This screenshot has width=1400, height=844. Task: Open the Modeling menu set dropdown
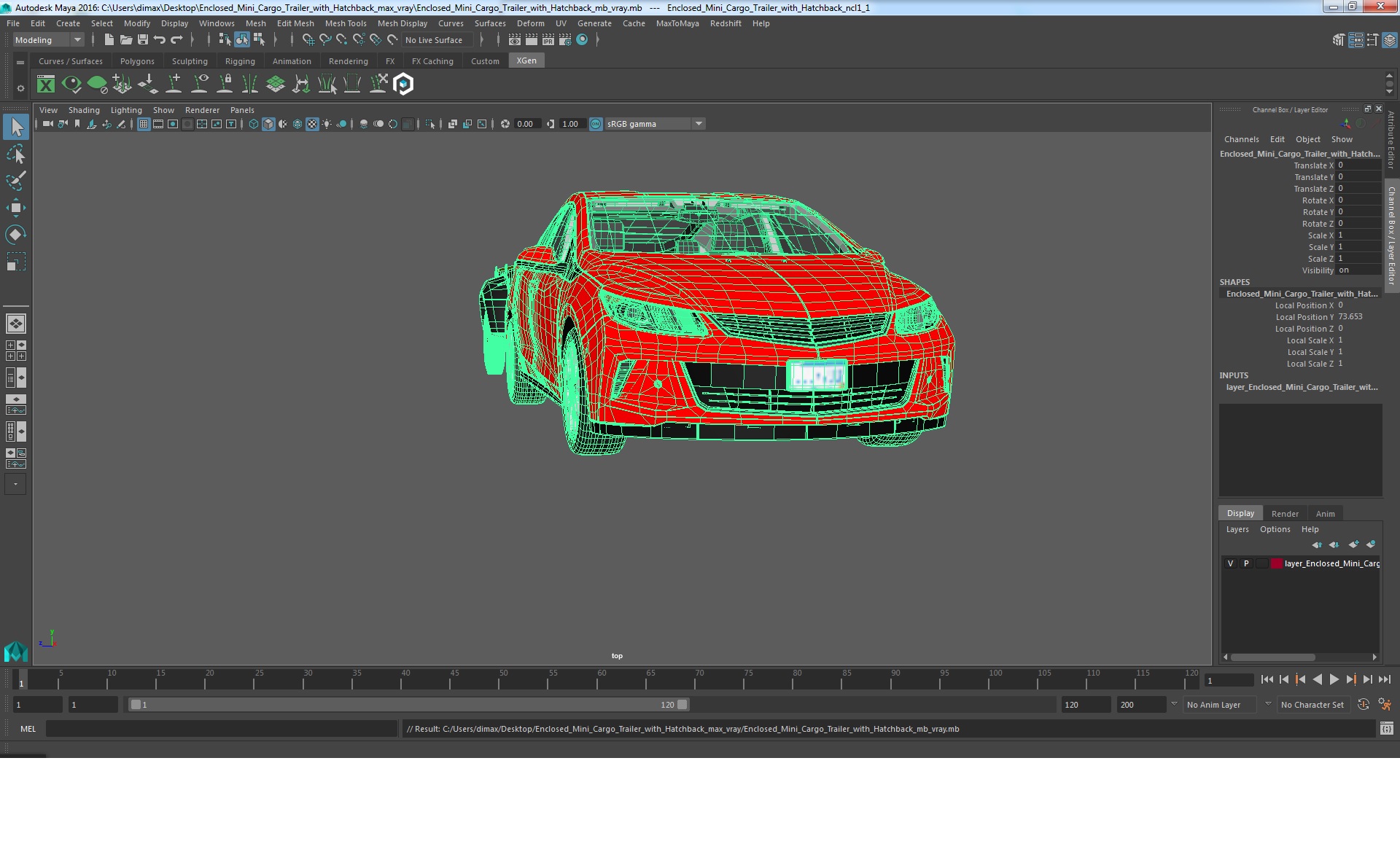[x=48, y=40]
